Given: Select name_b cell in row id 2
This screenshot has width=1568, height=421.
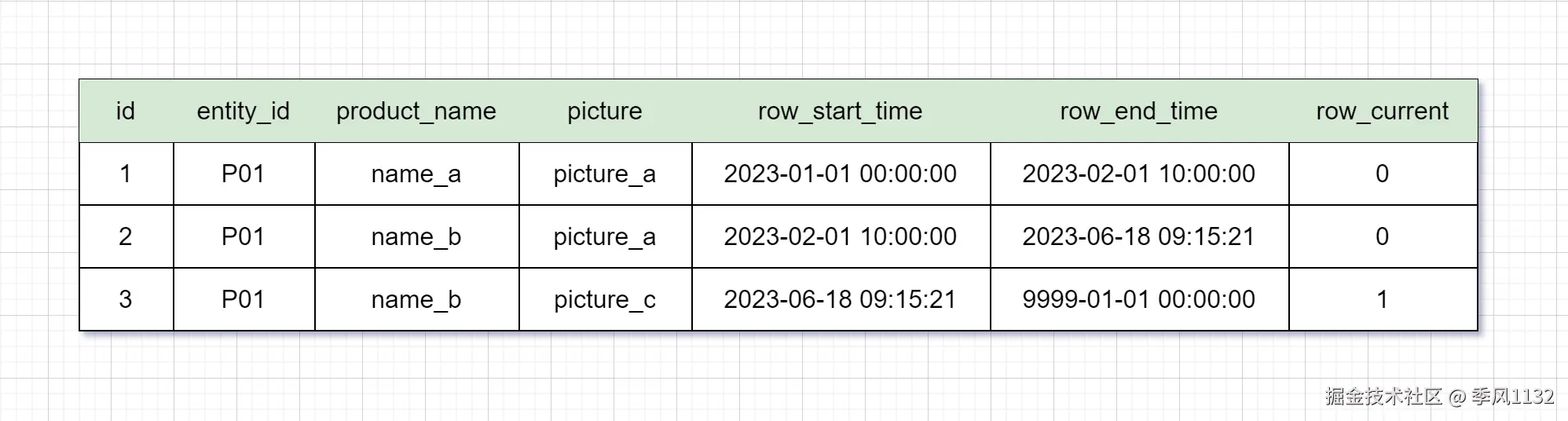Looking at the screenshot, I should click(416, 236).
